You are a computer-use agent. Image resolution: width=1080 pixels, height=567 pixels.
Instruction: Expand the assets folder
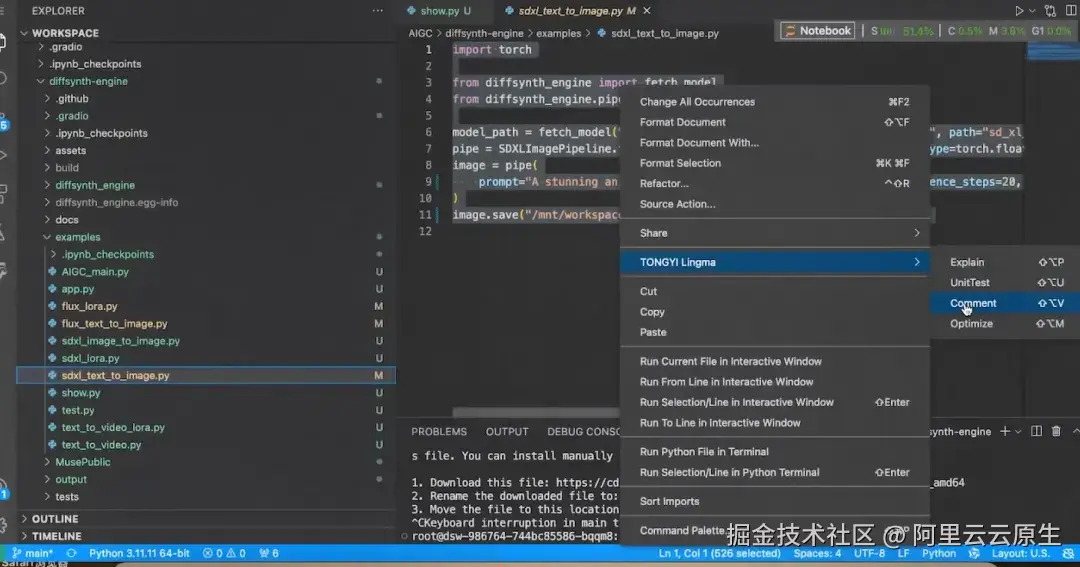(x=205, y=150)
